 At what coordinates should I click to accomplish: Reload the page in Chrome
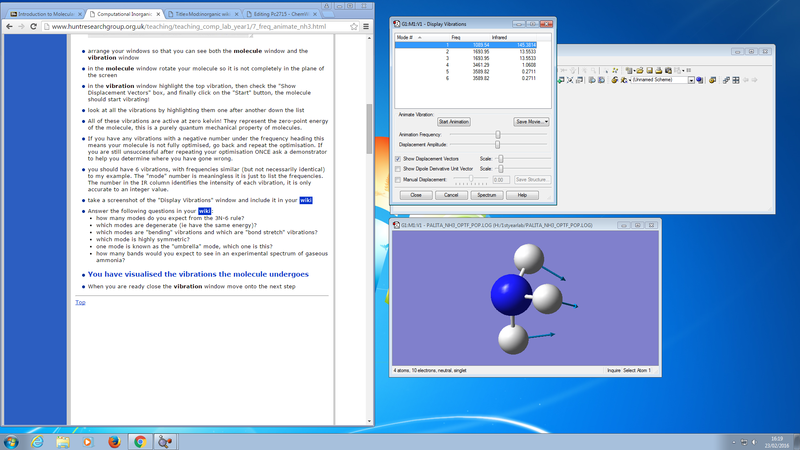click(x=31, y=27)
